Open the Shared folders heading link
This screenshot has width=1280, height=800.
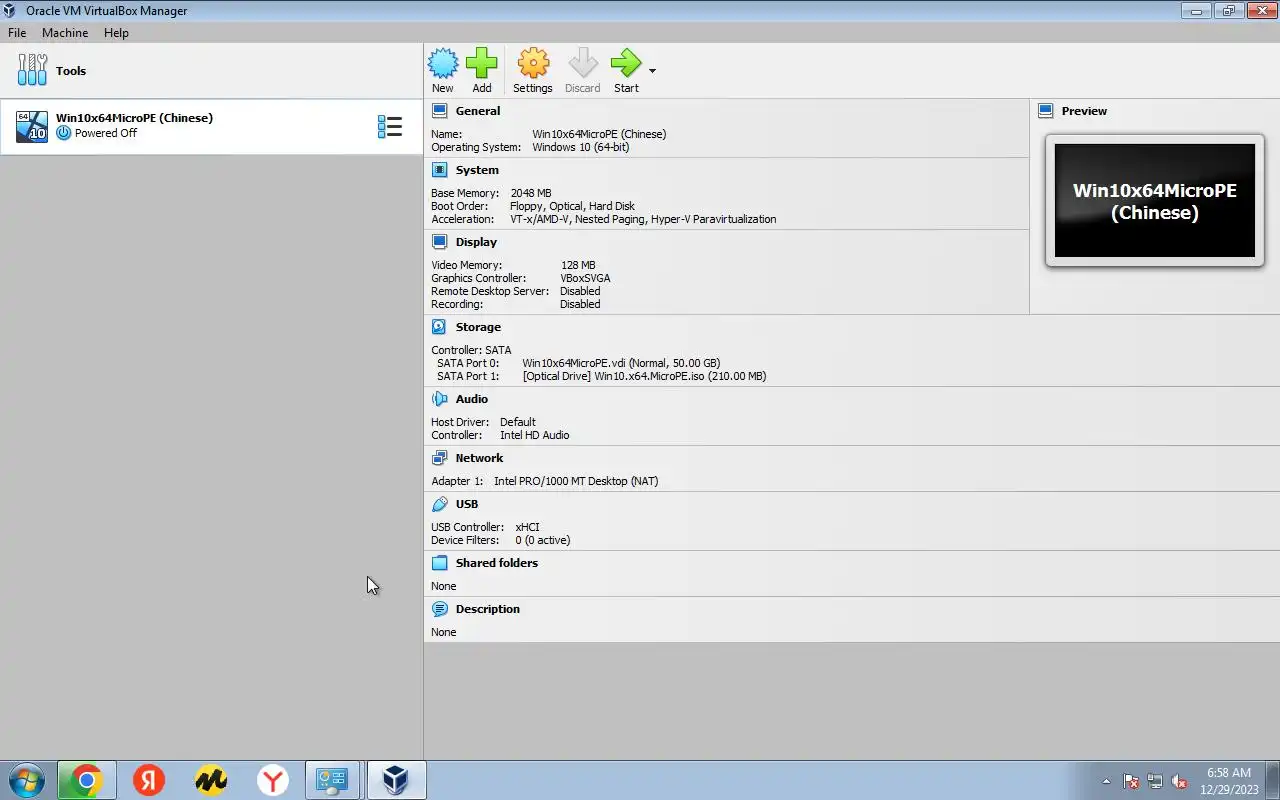click(497, 563)
